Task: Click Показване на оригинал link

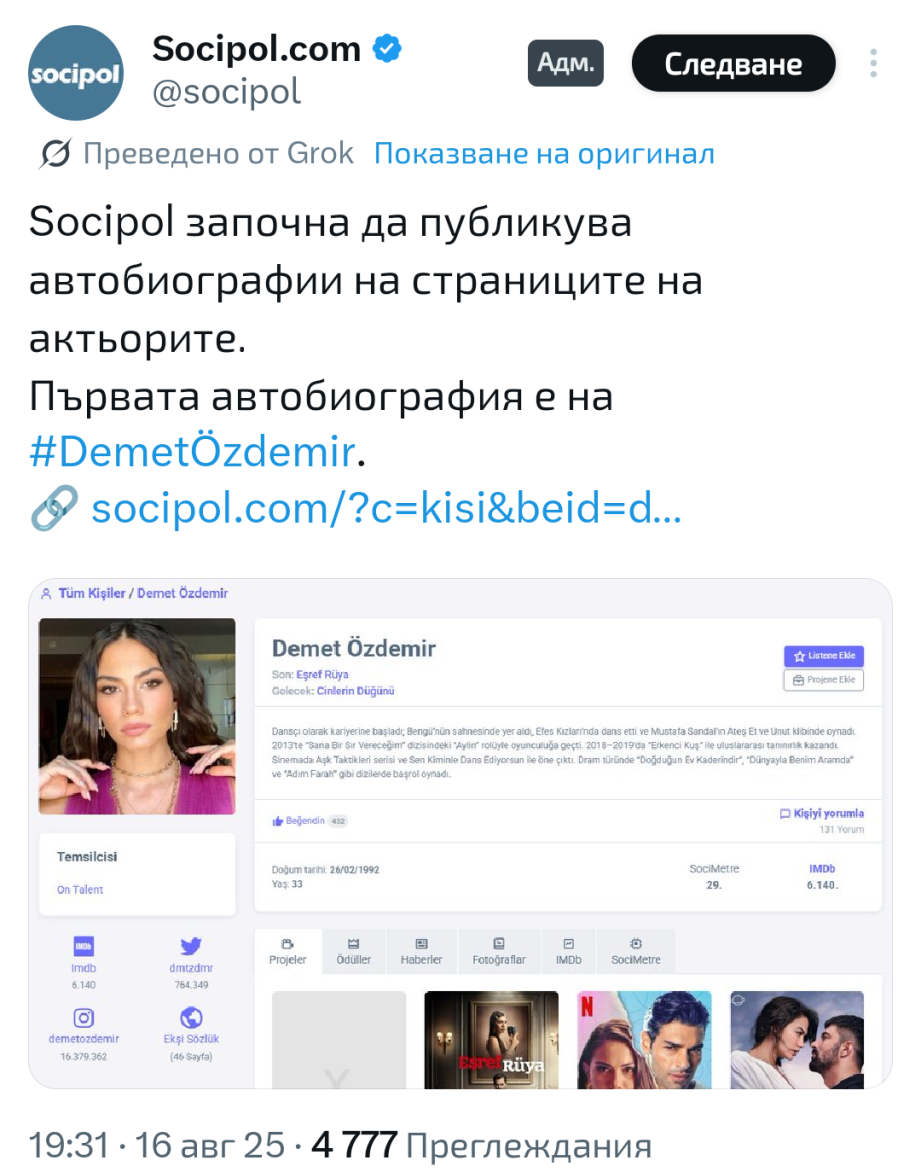Action: click(x=544, y=153)
